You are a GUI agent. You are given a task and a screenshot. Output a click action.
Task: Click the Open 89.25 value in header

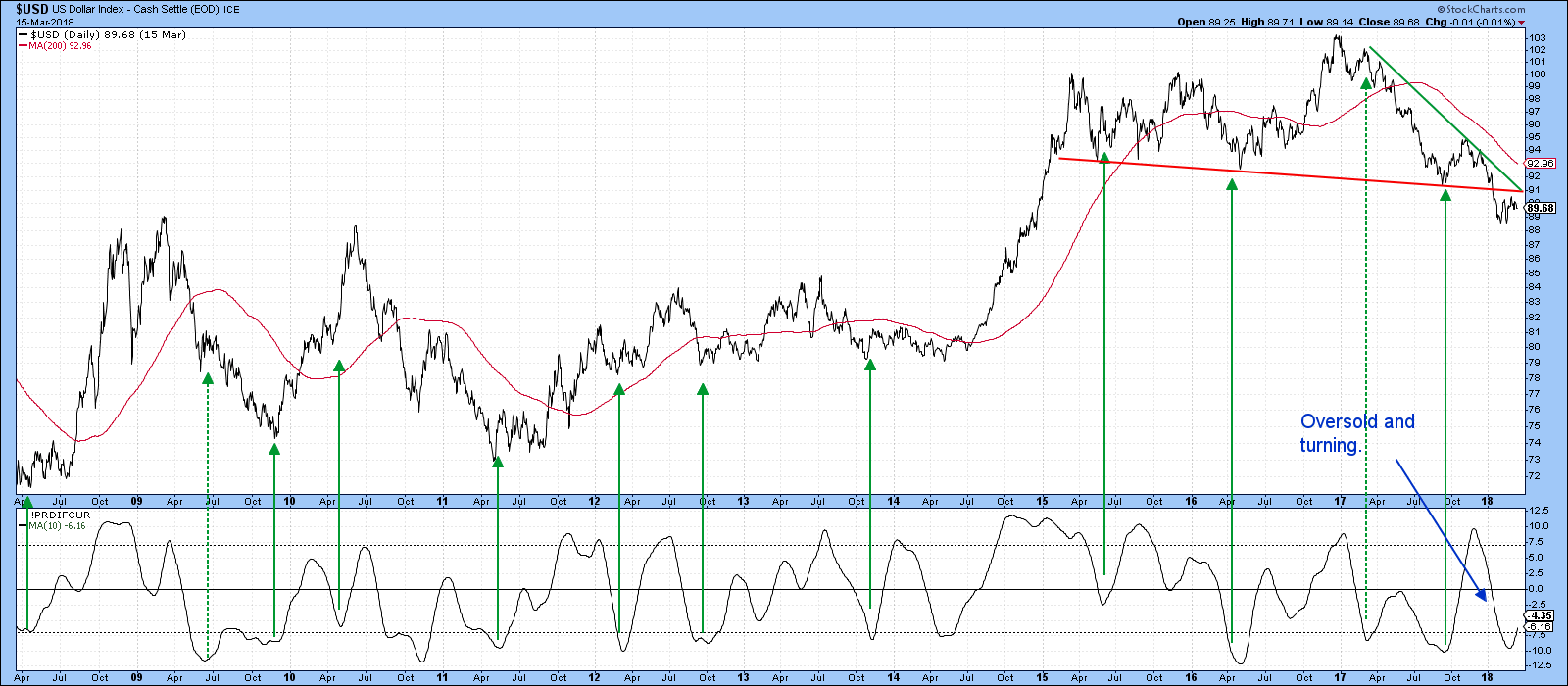[1205, 23]
